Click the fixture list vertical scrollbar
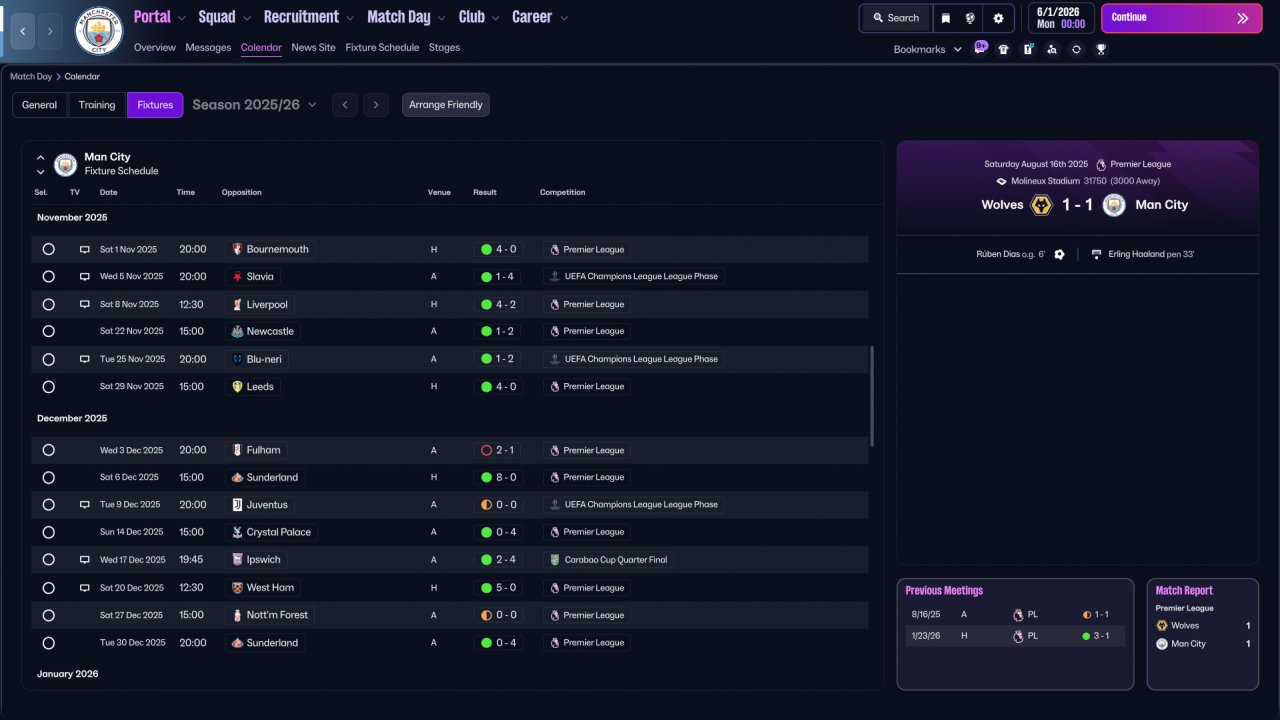The image size is (1280, 720). 873,396
